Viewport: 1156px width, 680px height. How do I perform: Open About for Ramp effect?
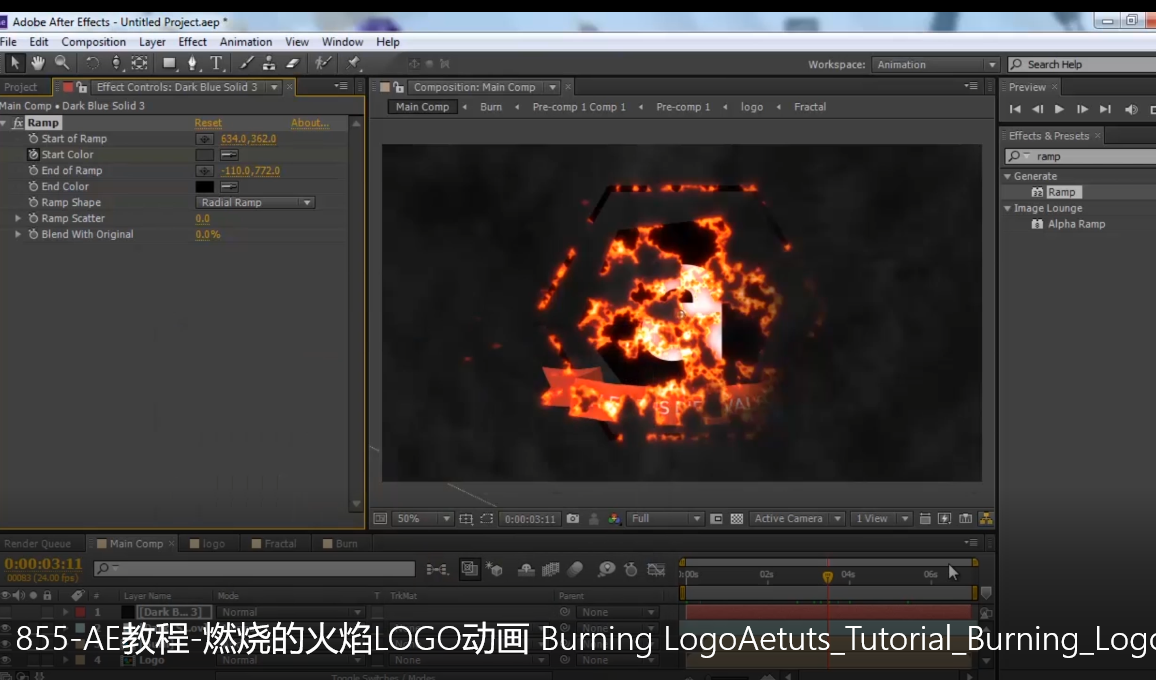310,123
